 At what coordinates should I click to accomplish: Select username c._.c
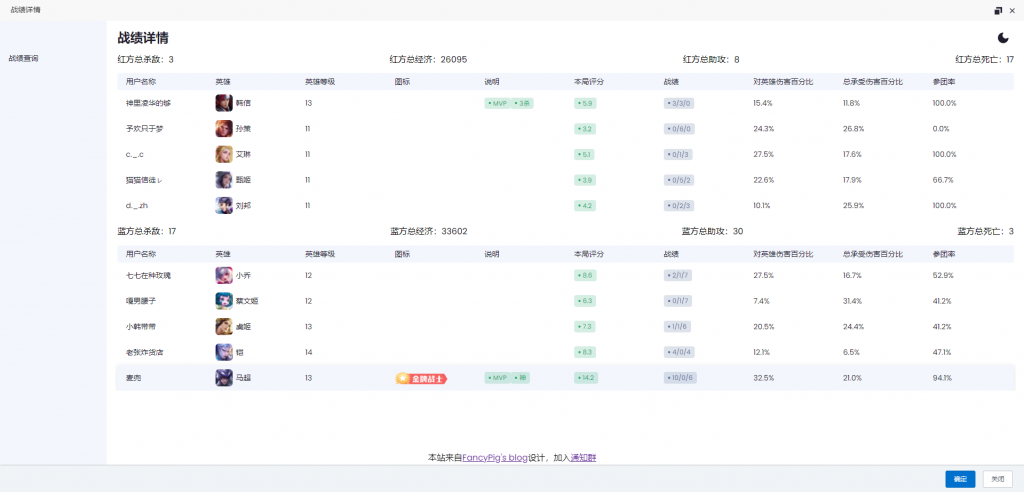click(135, 154)
